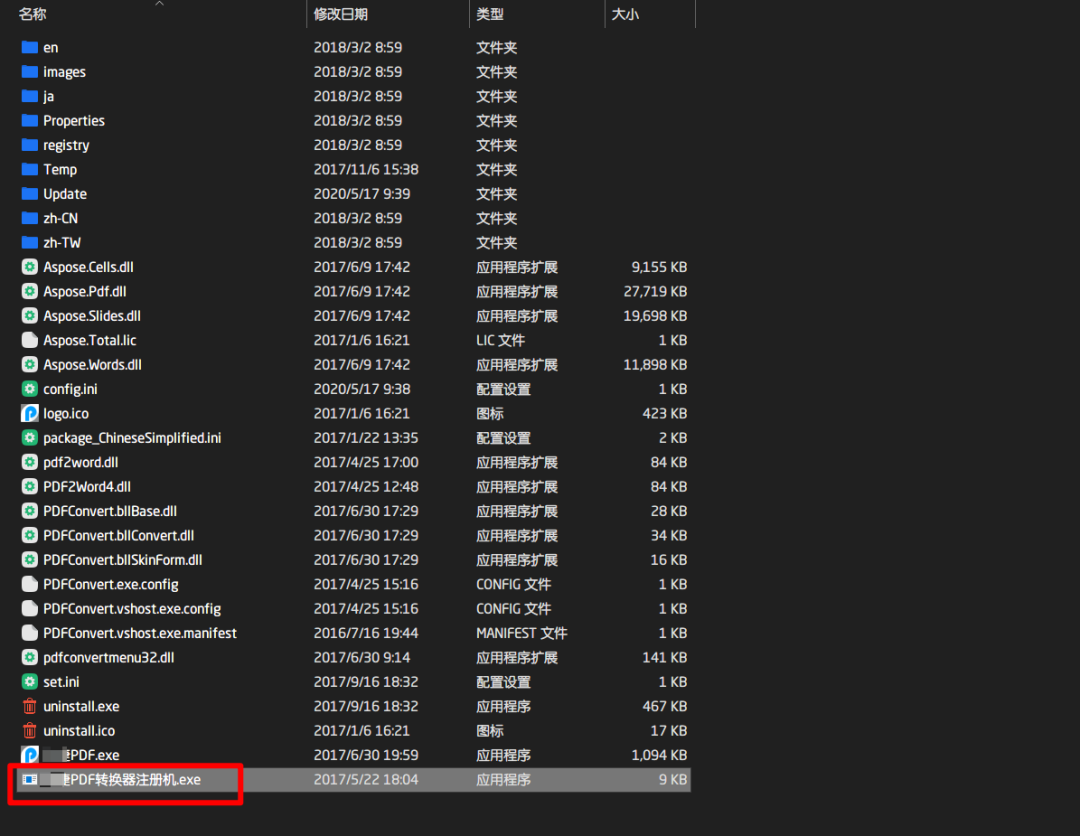Click the PDF转换器注册机.exe icon
1080x836 pixels.
30,780
